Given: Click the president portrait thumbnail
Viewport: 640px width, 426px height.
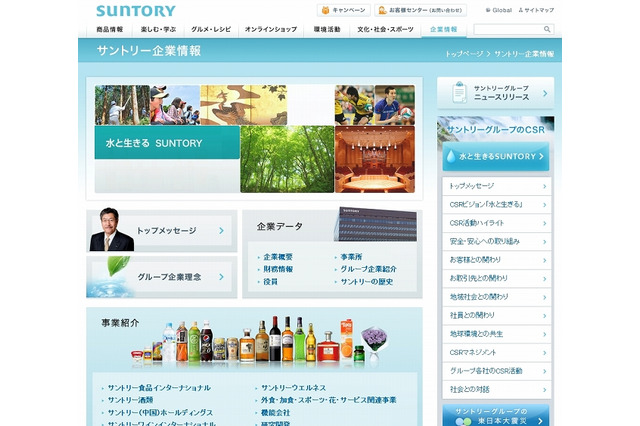Looking at the screenshot, I should (x=110, y=230).
